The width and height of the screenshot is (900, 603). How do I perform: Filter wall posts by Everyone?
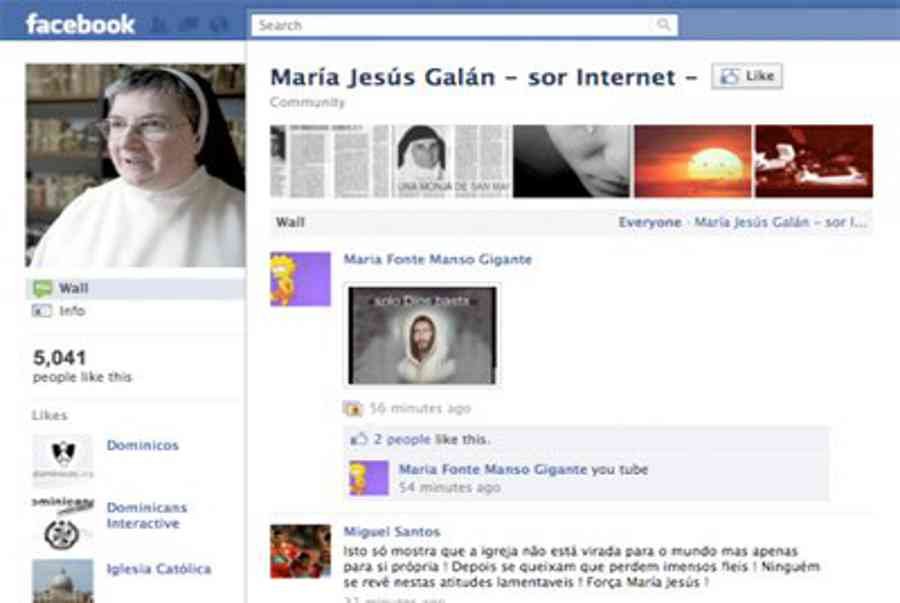point(650,223)
